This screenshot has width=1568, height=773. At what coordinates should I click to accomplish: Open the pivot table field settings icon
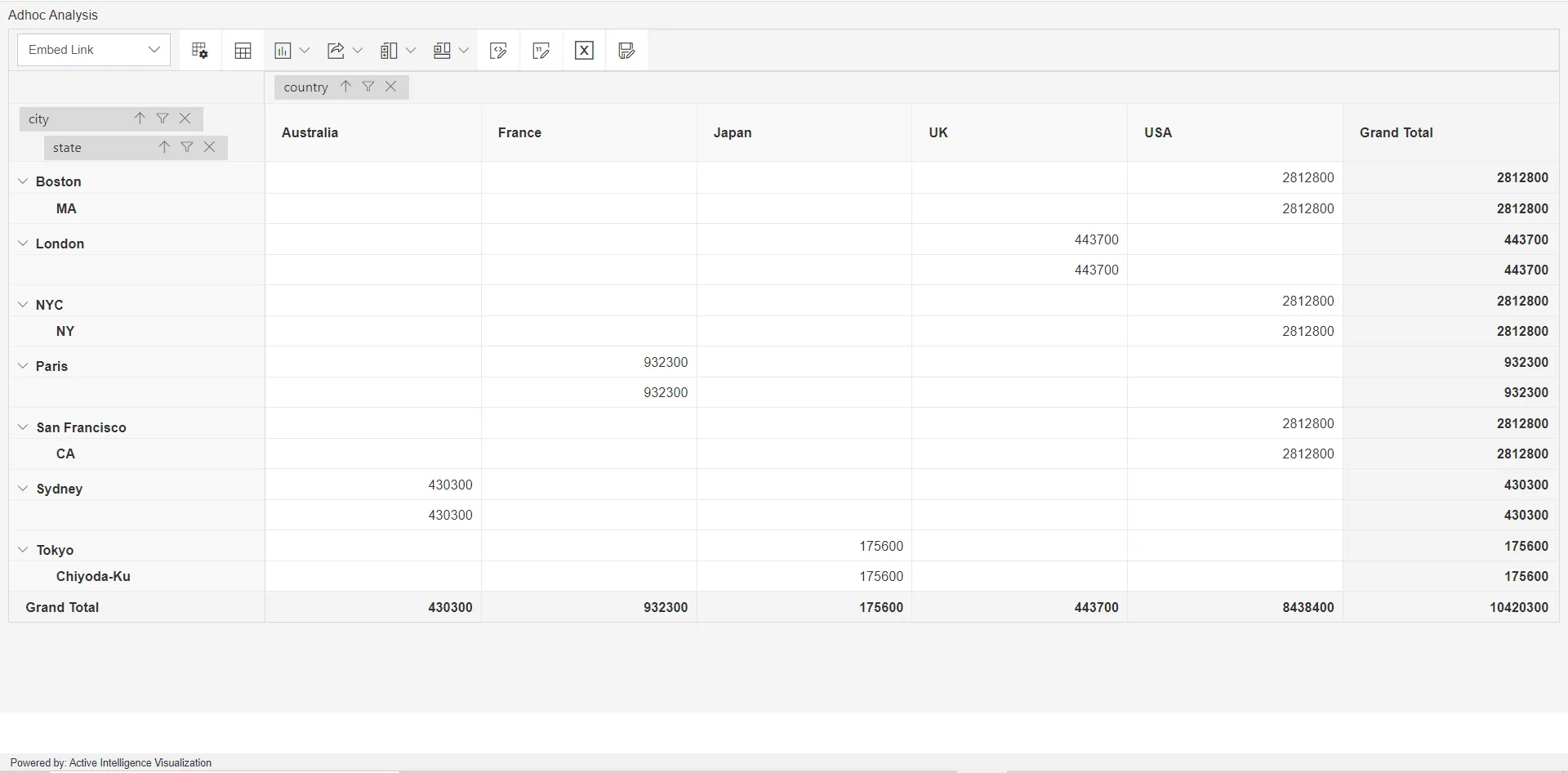click(x=200, y=51)
